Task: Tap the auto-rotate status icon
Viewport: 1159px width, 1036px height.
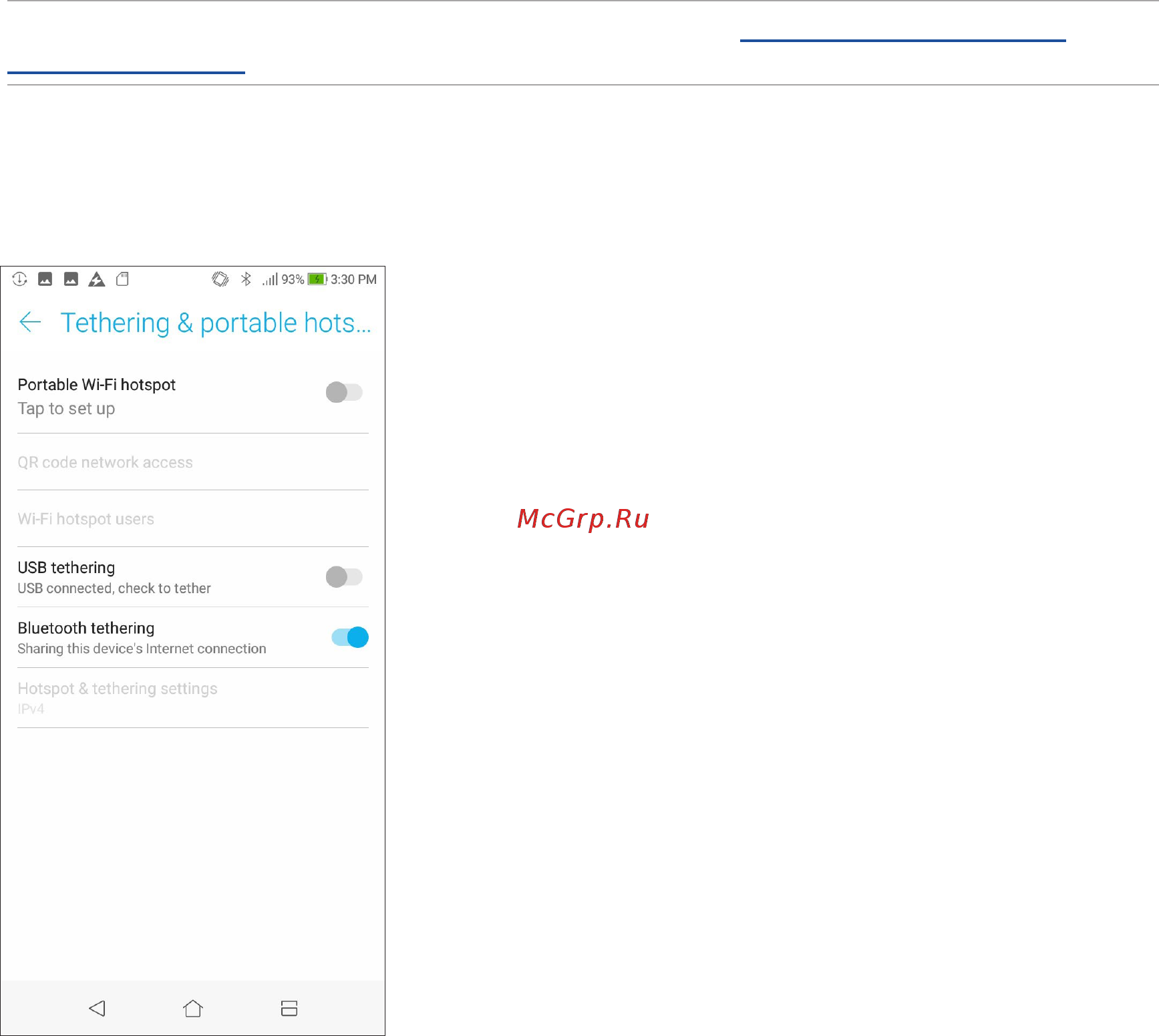Action: (220, 279)
